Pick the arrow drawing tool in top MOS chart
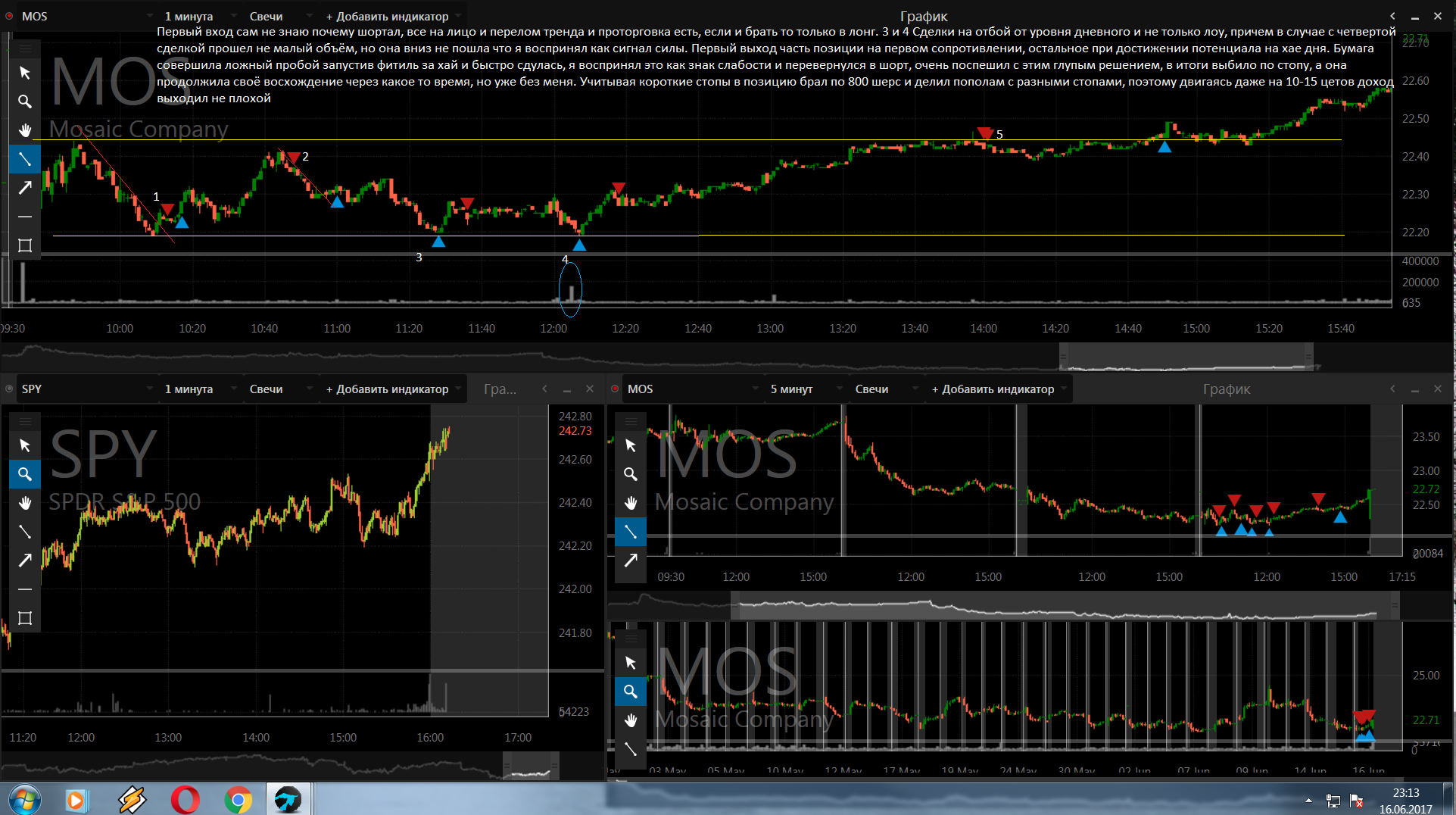 (x=24, y=188)
